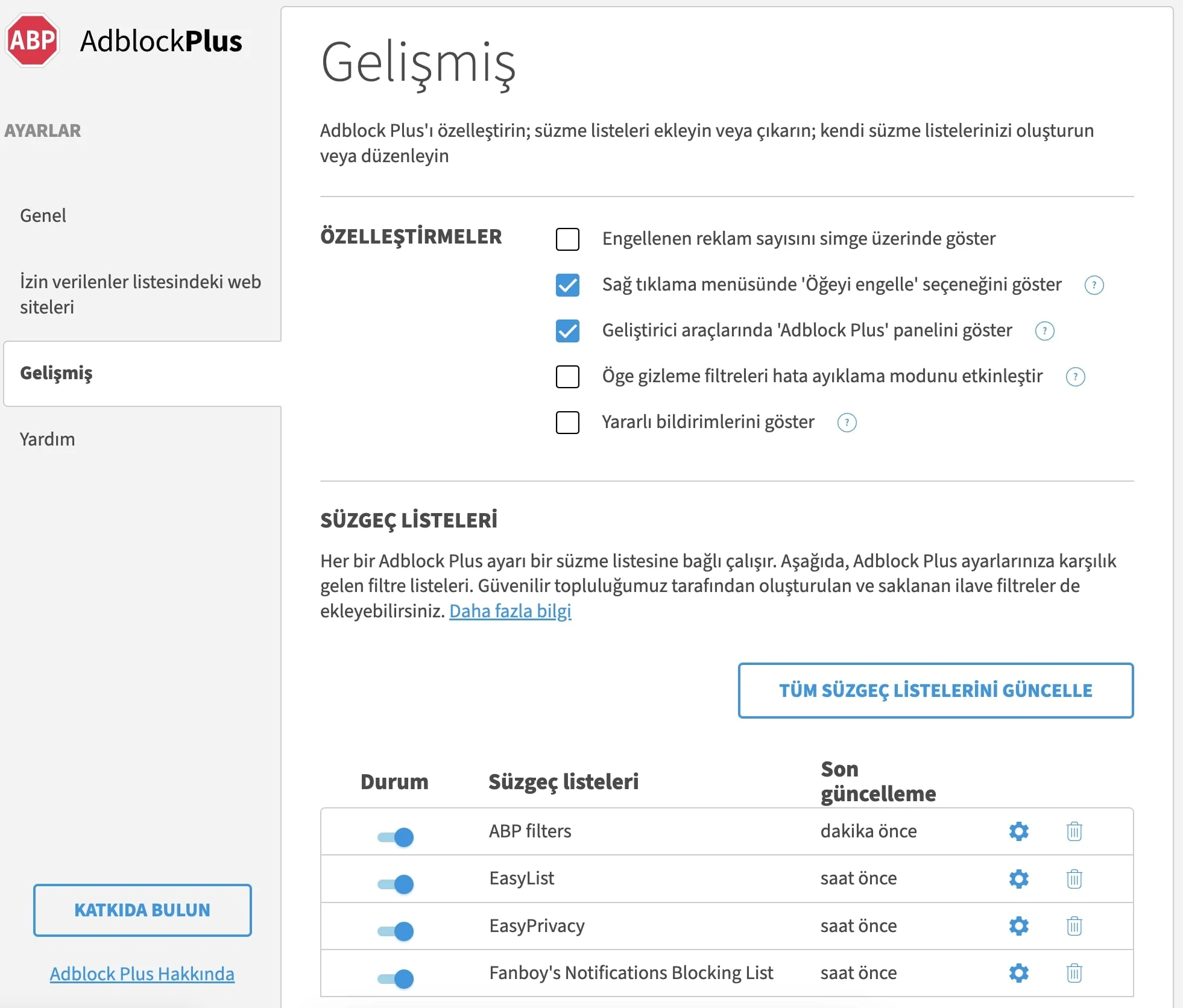Enable element hiding debug mode checkbox
This screenshot has width=1183, height=1008.
pos(567,377)
